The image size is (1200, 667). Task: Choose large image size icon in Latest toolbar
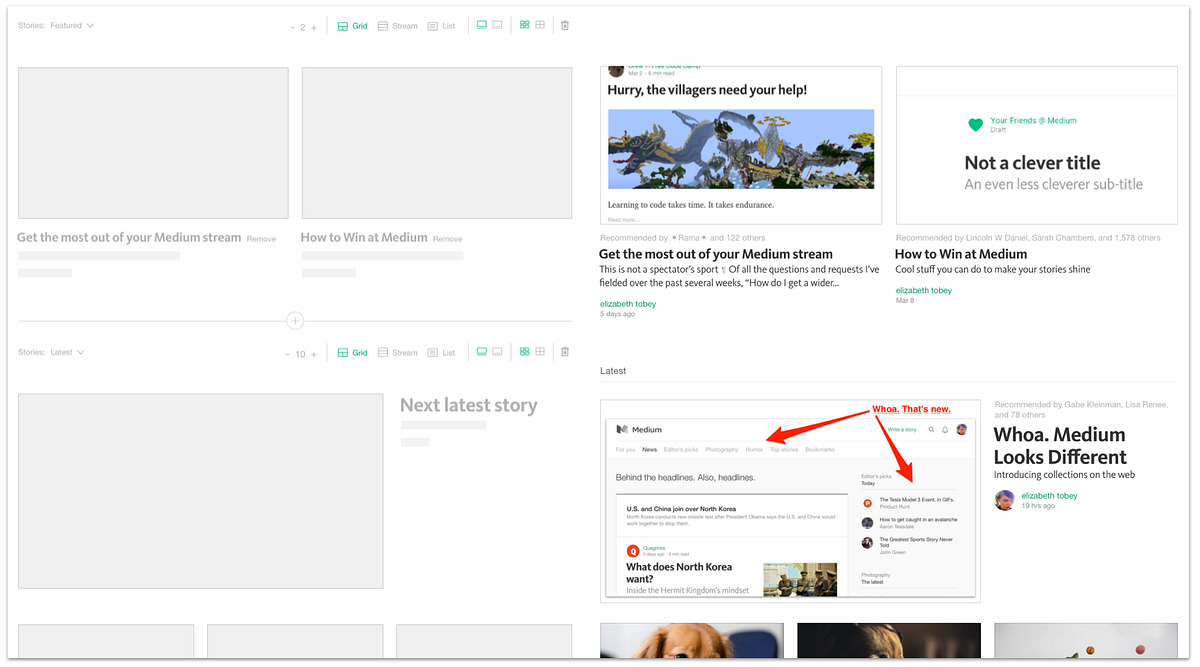[x=482, y=351]
